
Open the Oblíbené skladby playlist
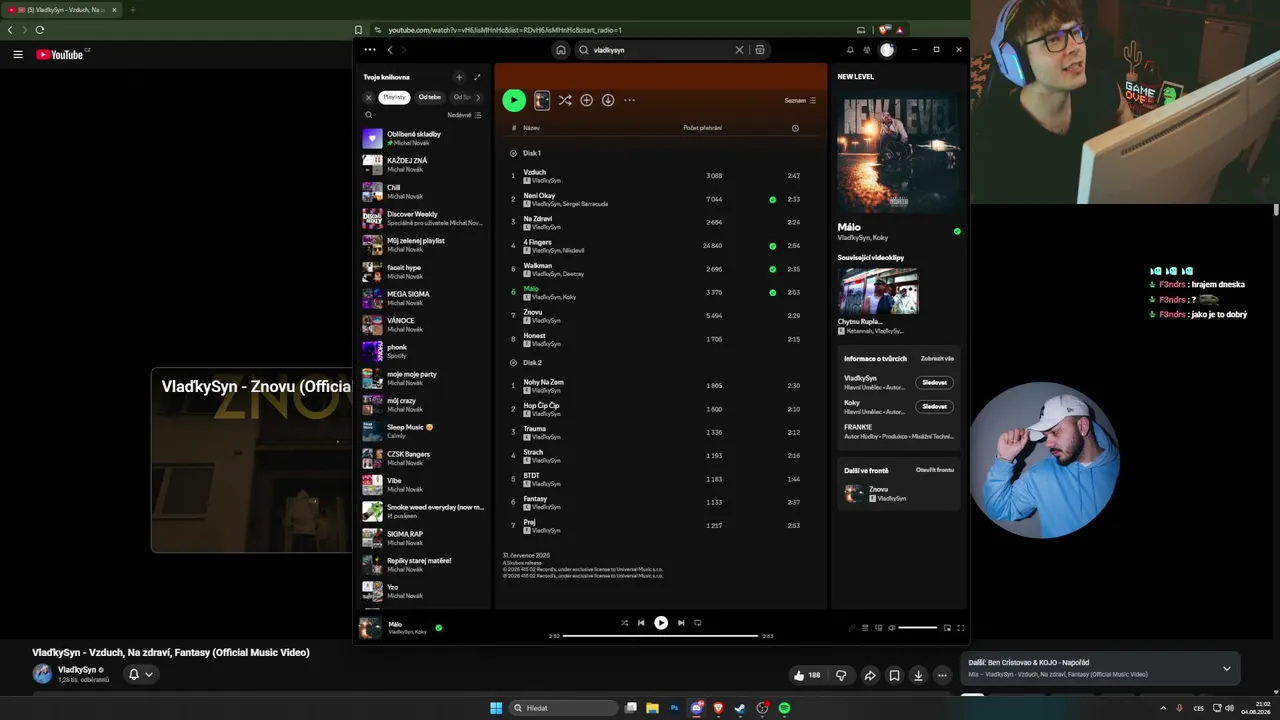(x=424, y=138)
